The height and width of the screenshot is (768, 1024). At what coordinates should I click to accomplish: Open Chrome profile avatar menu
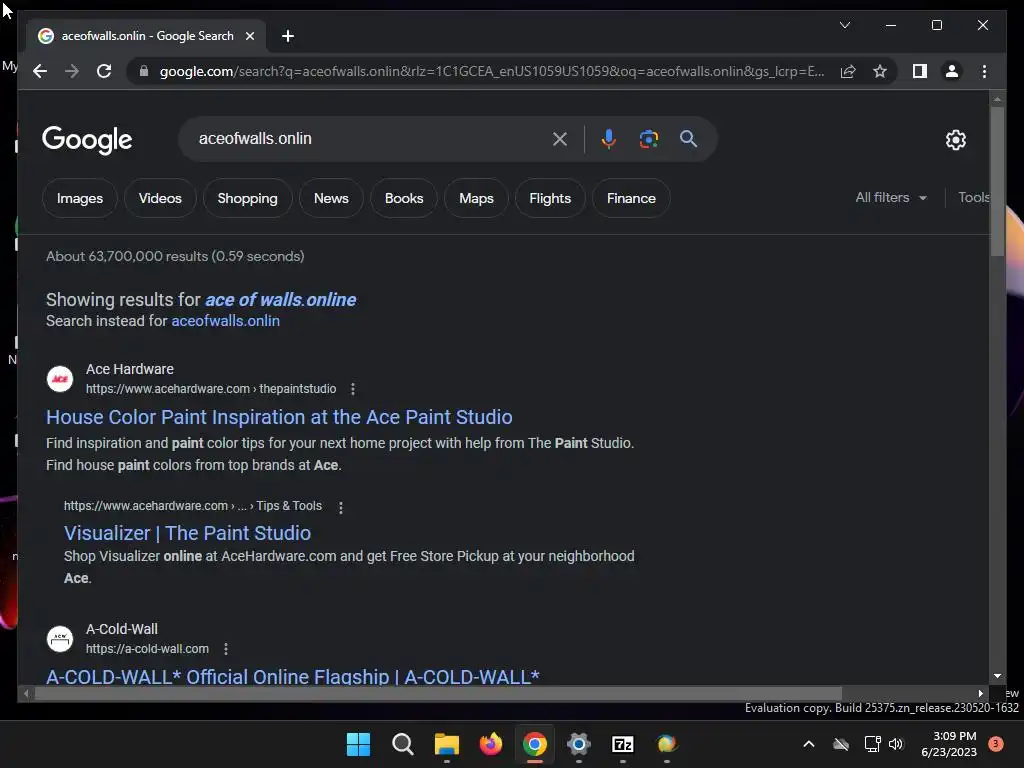952,71
